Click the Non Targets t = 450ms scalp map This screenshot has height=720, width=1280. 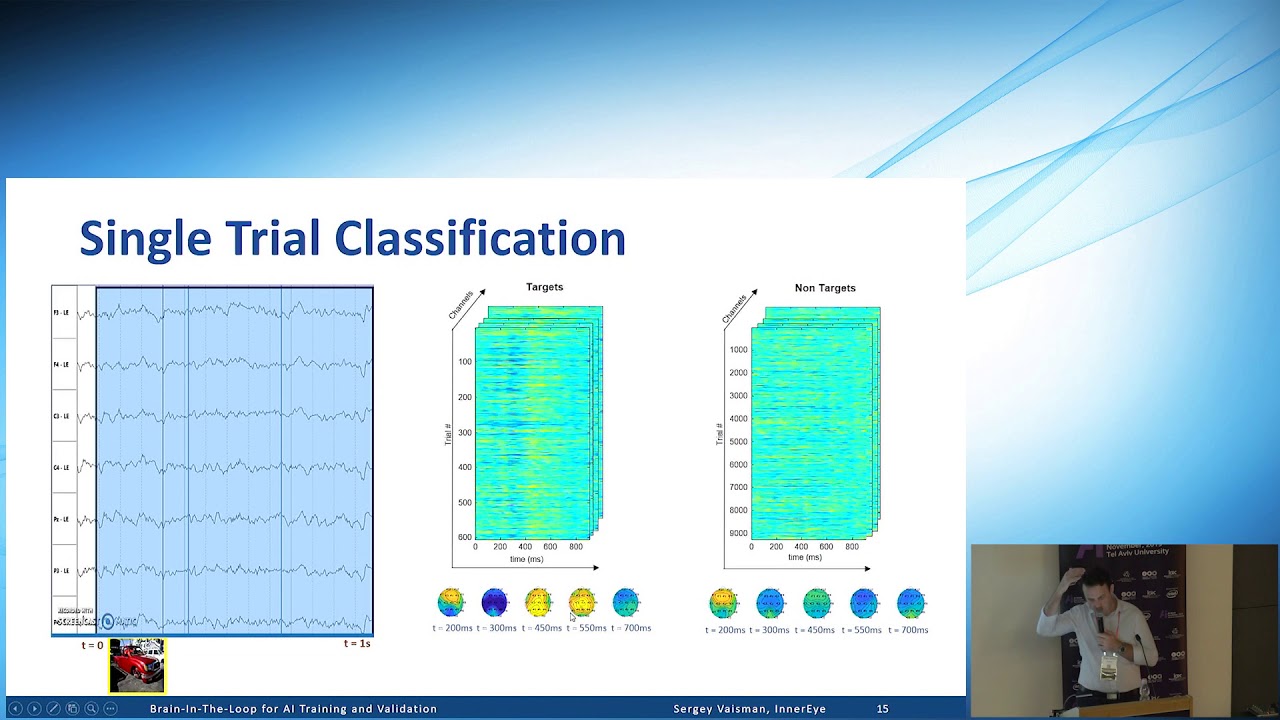point(817,603)
